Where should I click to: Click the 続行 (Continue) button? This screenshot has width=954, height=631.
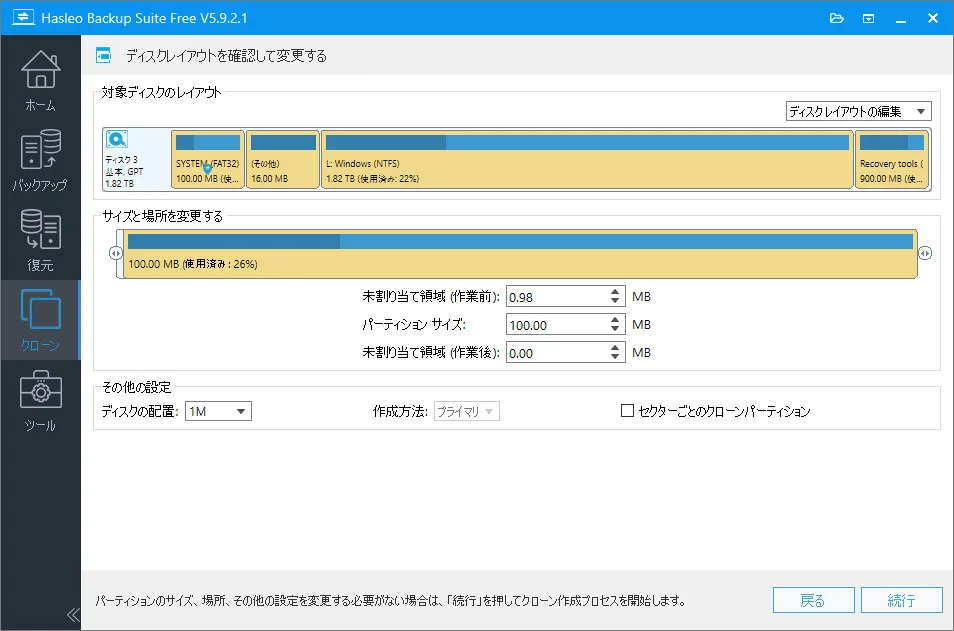point(902,601)
